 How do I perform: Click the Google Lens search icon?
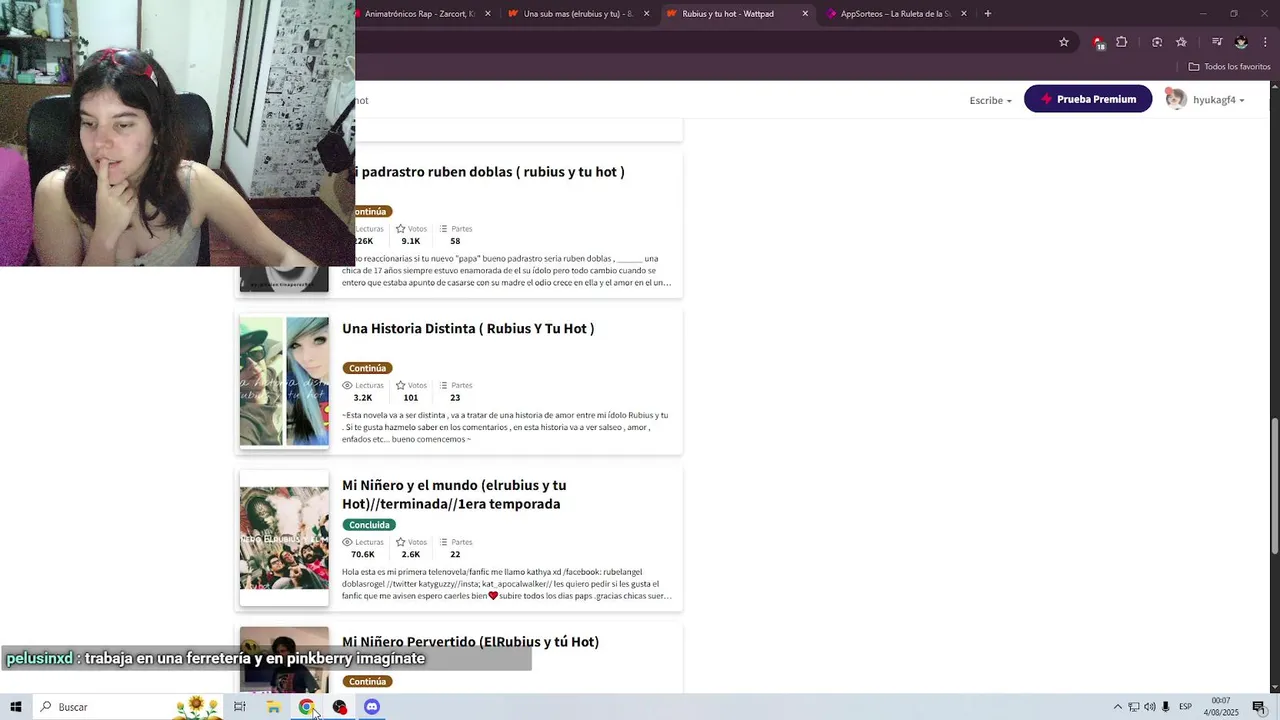tap(1157, 42)
